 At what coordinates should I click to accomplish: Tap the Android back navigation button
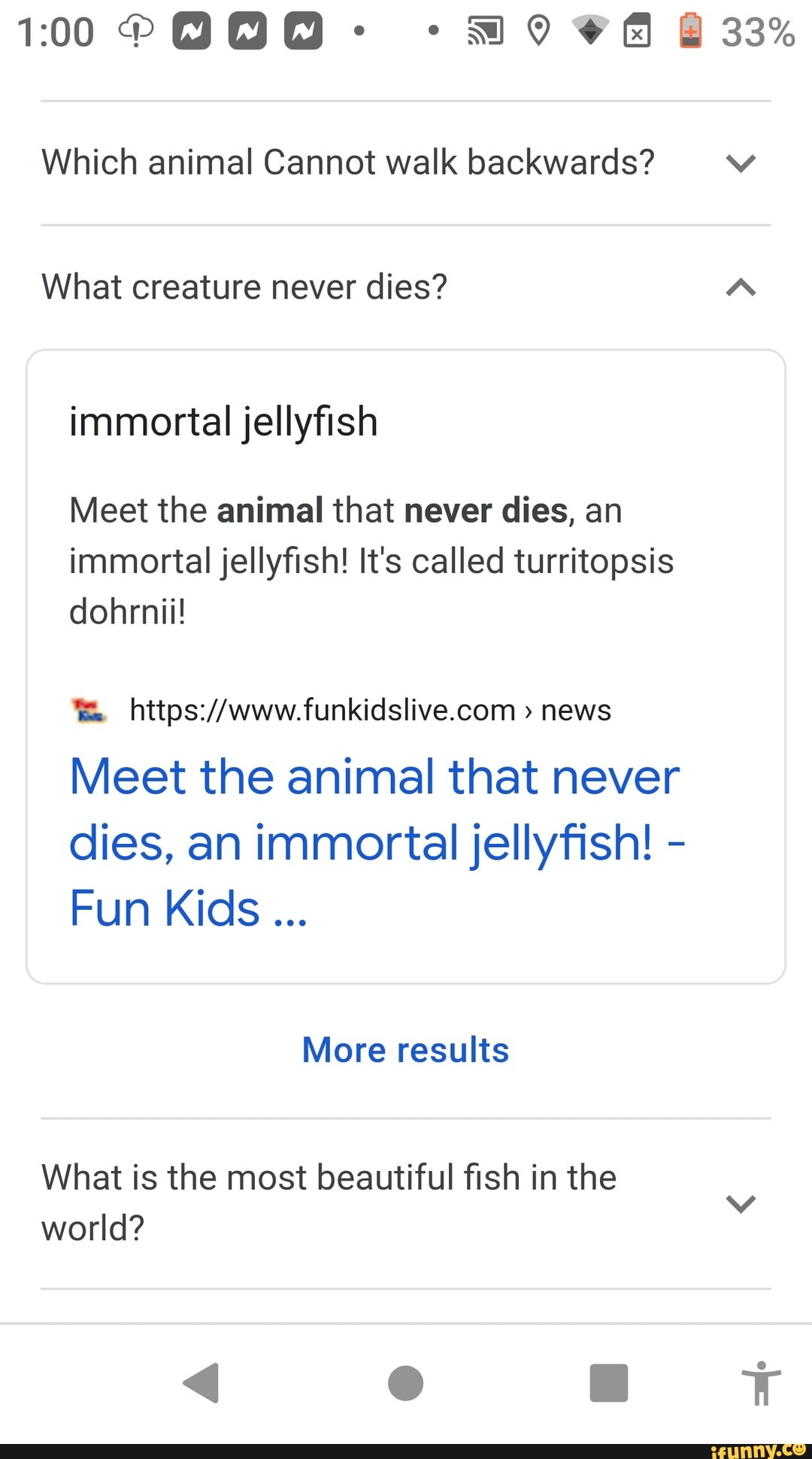coord(201,1382)
